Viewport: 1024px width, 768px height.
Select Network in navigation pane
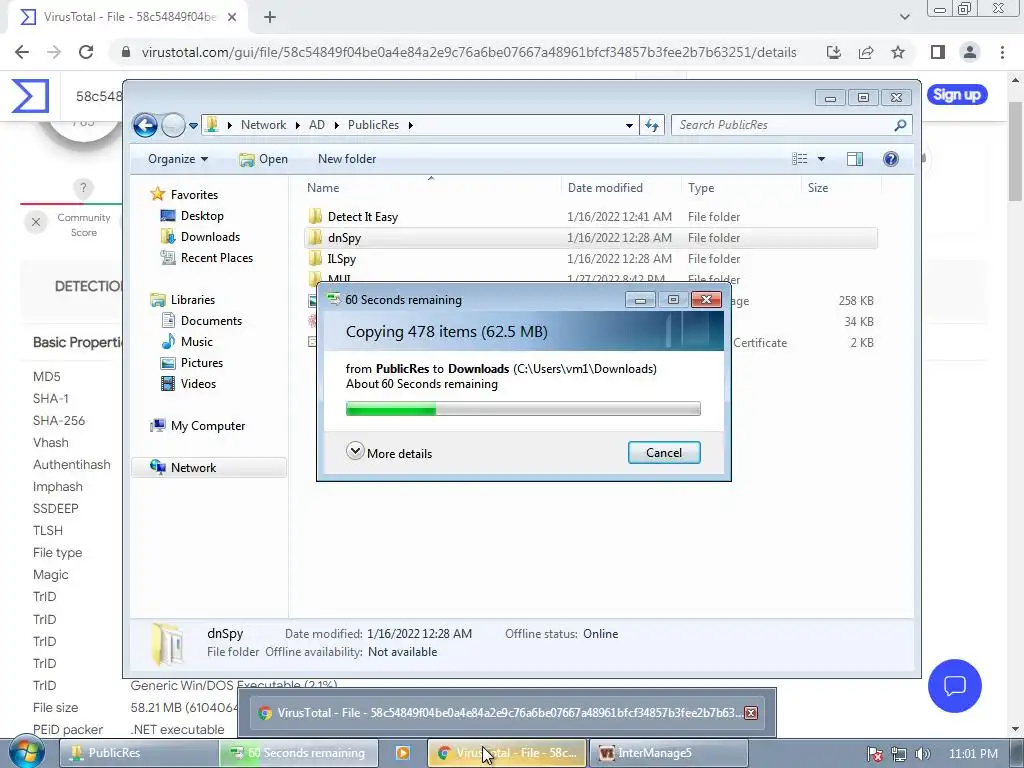coord(209,468)
